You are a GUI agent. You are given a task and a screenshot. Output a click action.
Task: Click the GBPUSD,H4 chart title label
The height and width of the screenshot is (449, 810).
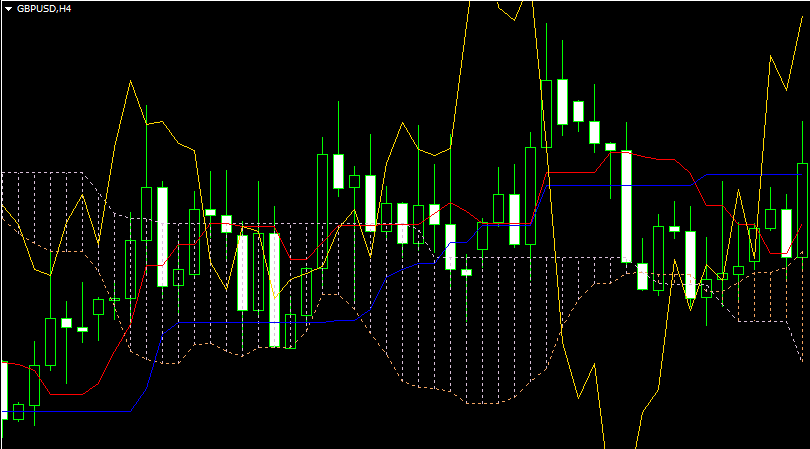(x=44, y=8)
